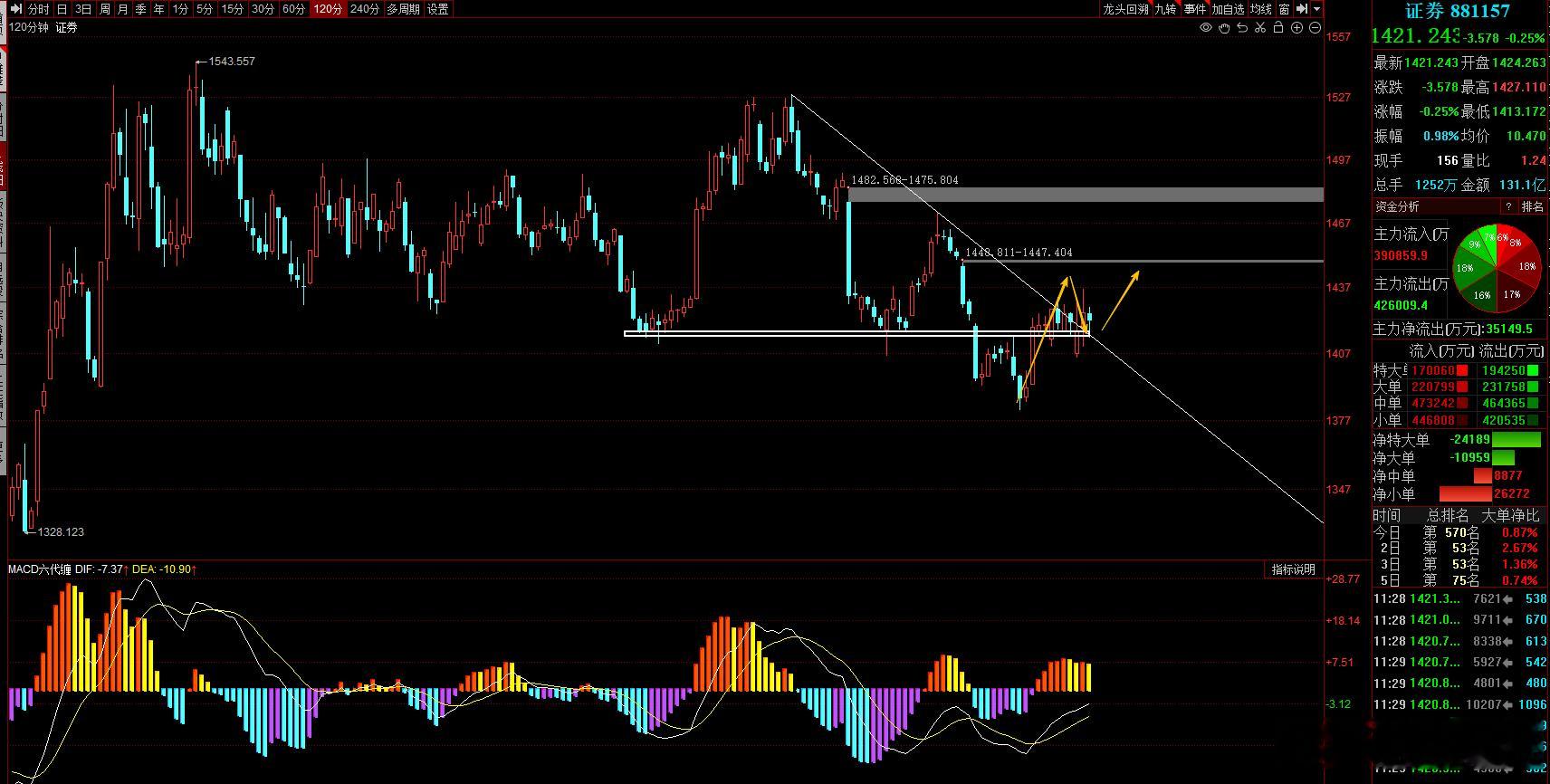Click the undo arrow icon above chart
Screen dimensions: 1550x784
coord(1242,28)
